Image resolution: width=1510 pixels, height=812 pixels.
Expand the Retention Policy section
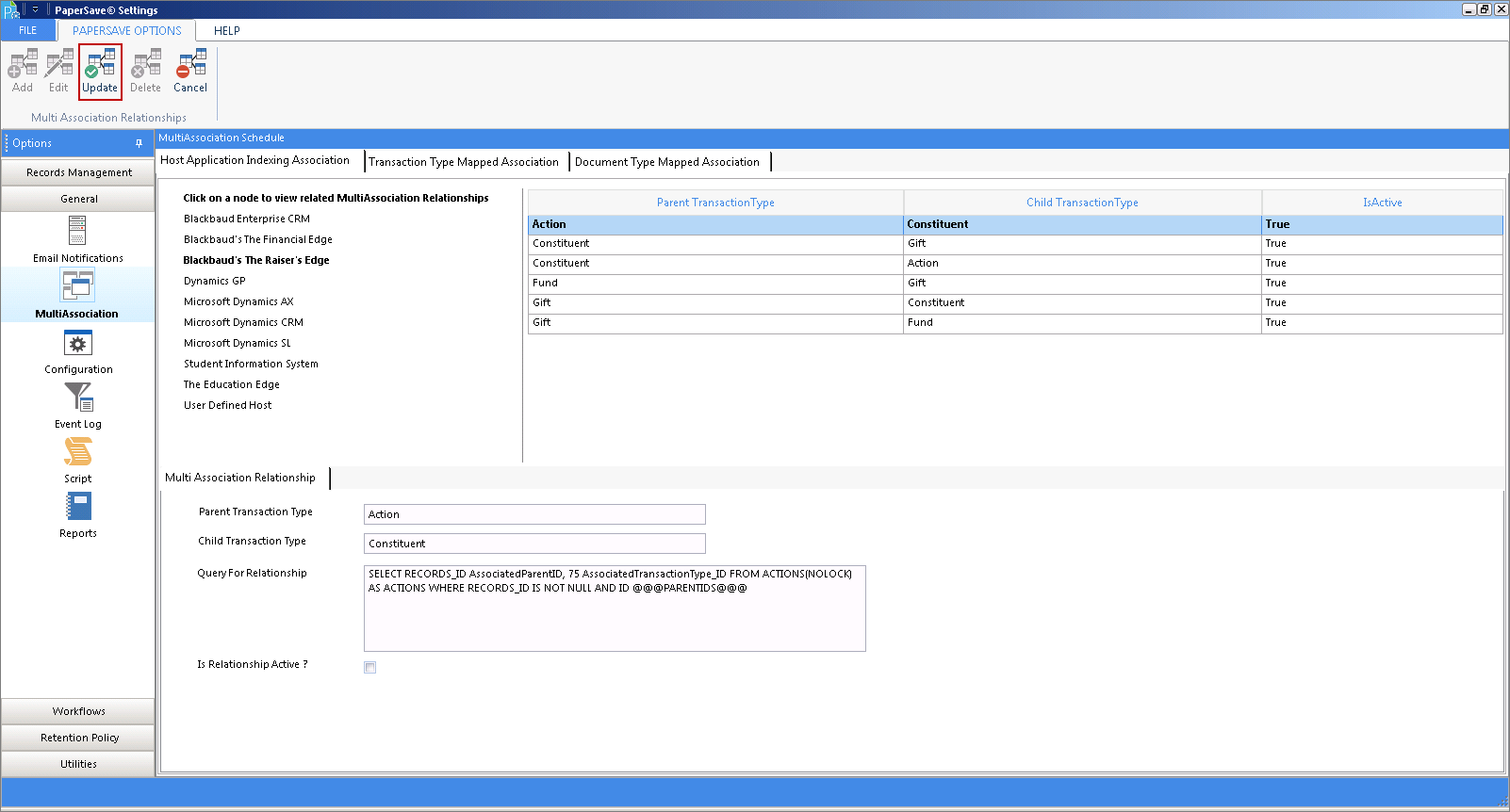[78, 738]
